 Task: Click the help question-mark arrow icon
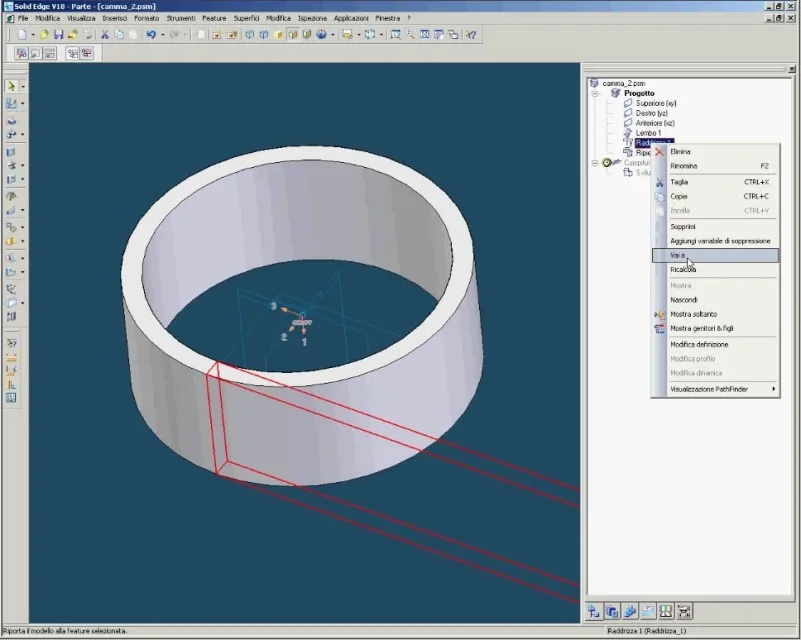point(470,35)
